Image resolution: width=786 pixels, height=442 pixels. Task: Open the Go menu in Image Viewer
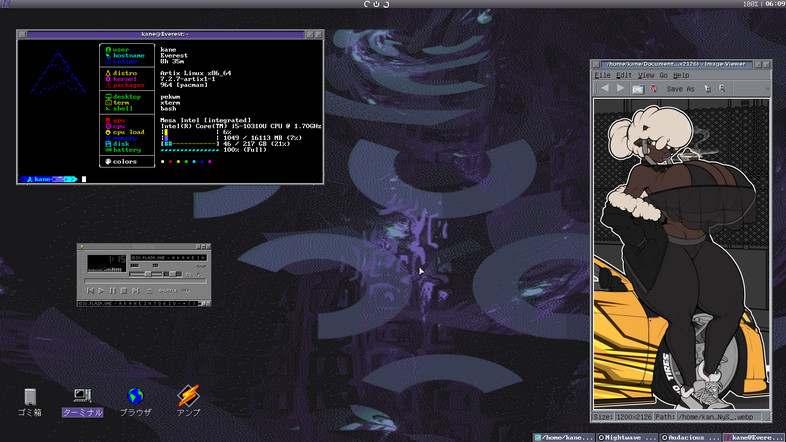point(664,75)
